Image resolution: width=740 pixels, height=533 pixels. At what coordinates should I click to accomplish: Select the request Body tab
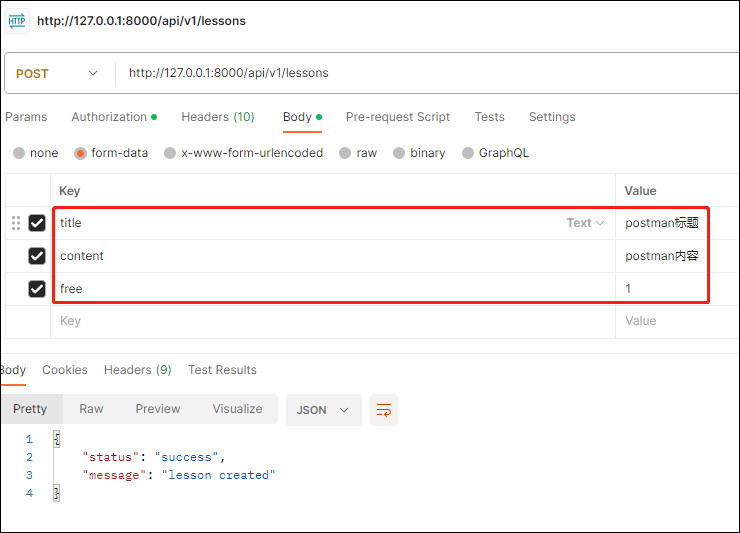point(302,117)
